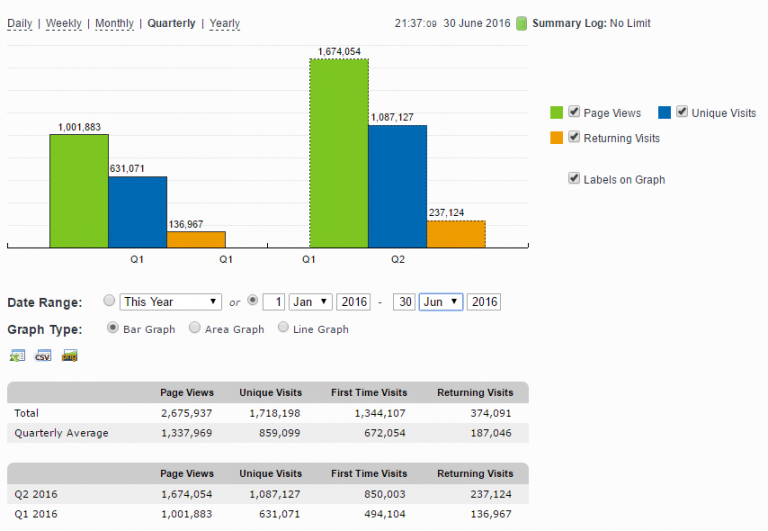Open the Jun end month dropdown
768x531 pixels.
[x=440, y=302]
